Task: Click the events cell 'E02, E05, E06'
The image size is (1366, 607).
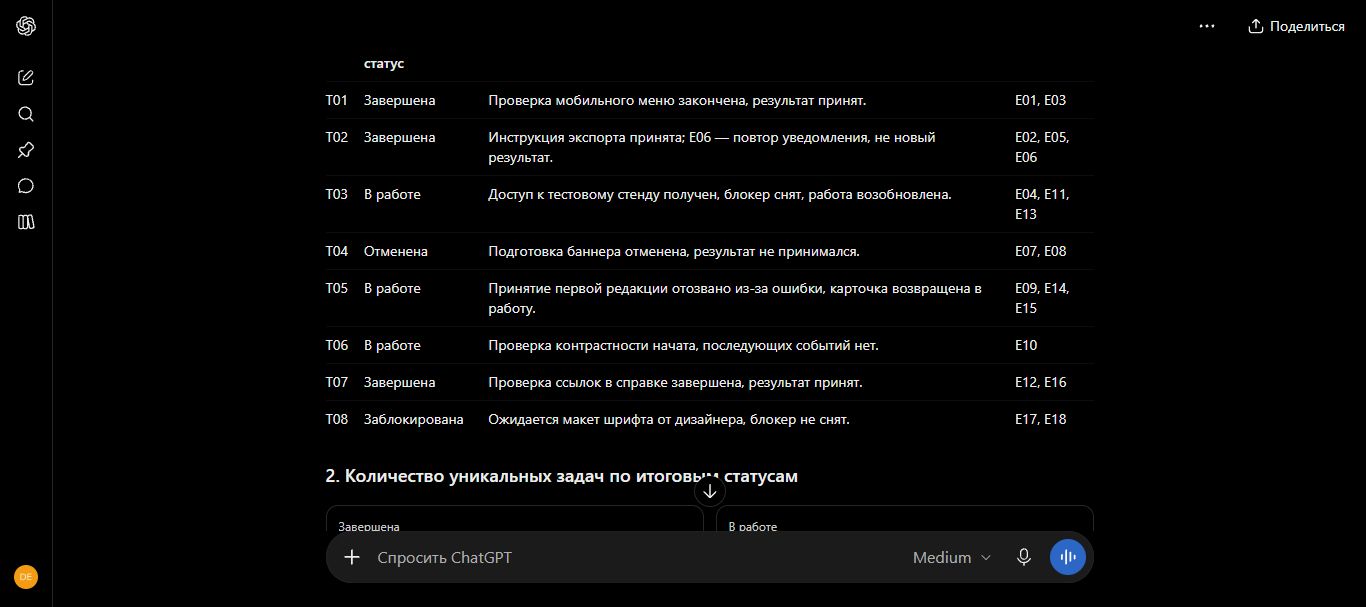Action: [1042, 147]
